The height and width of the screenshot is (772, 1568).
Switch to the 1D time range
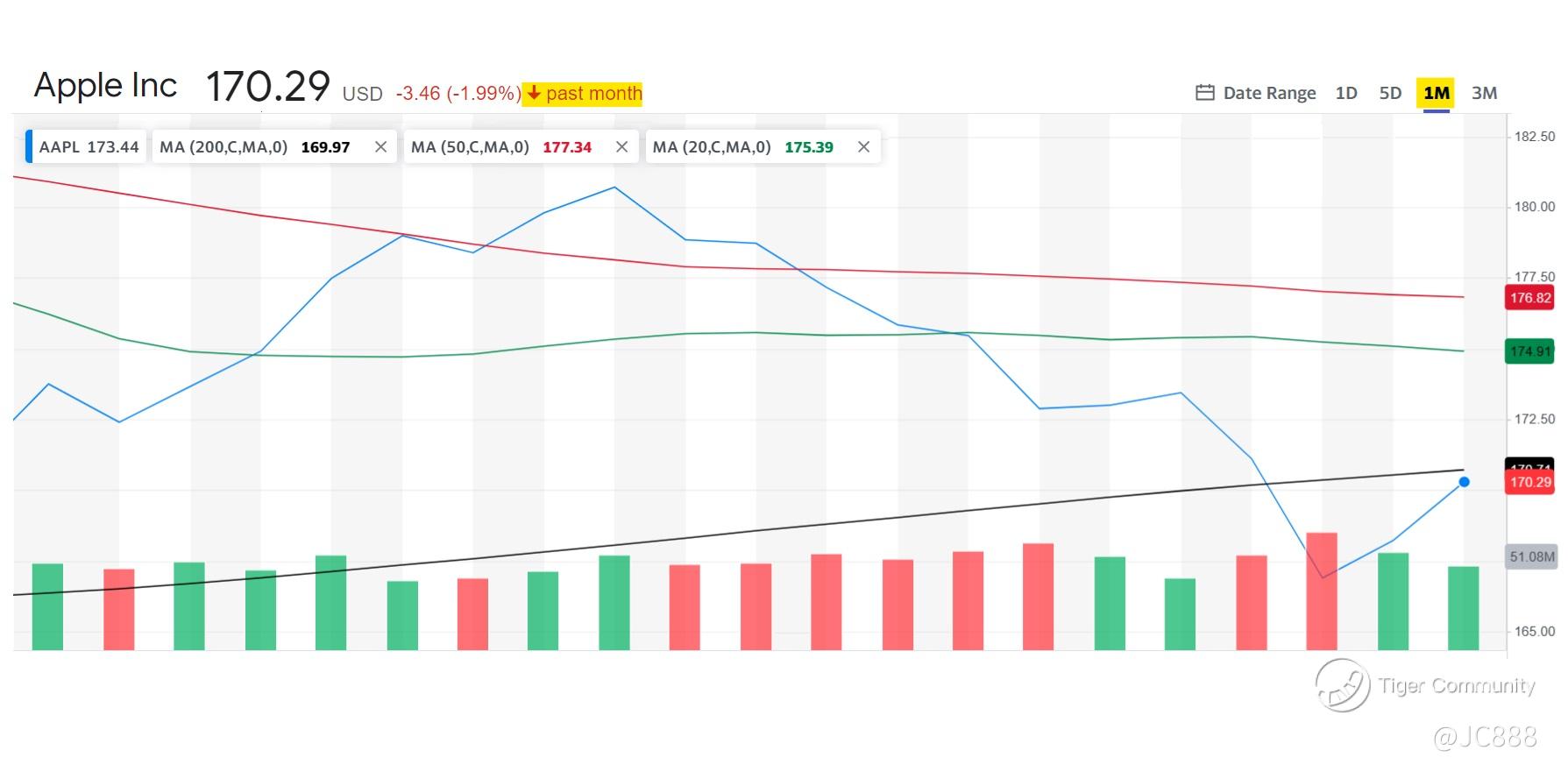click(x=1346, y=93)
